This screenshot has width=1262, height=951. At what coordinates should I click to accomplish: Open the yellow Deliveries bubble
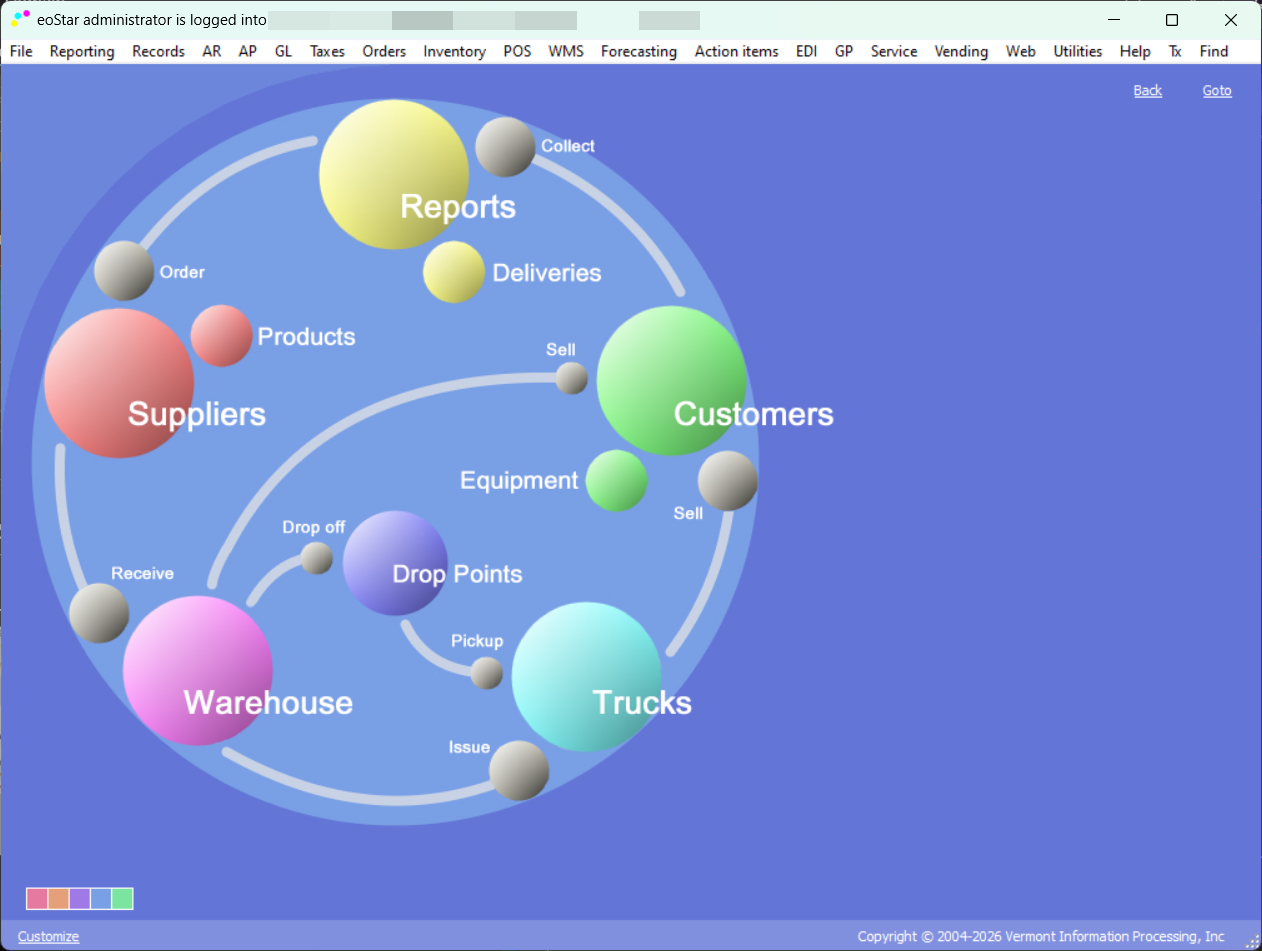454,272
